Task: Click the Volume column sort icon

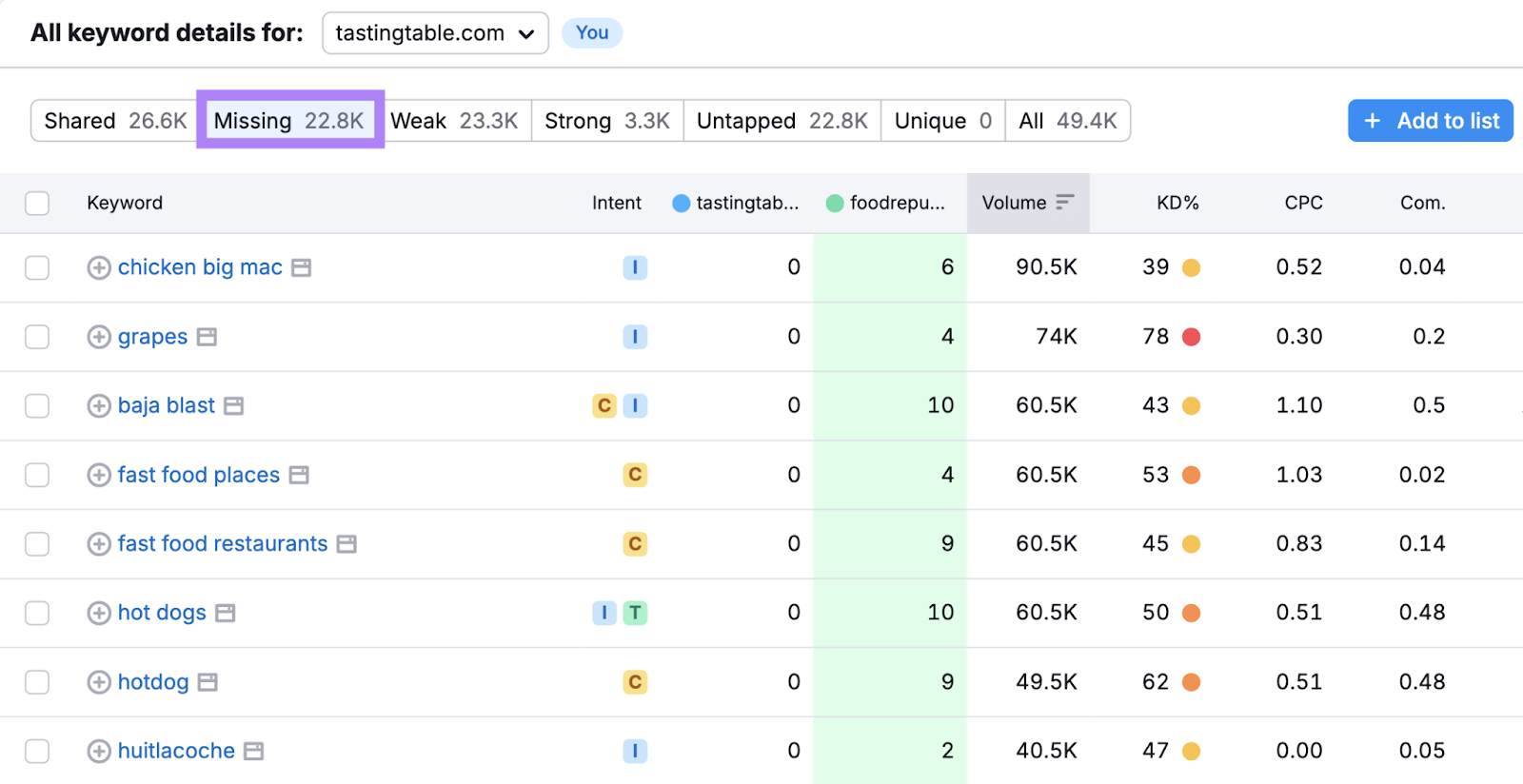Action: coord(1065,203)
